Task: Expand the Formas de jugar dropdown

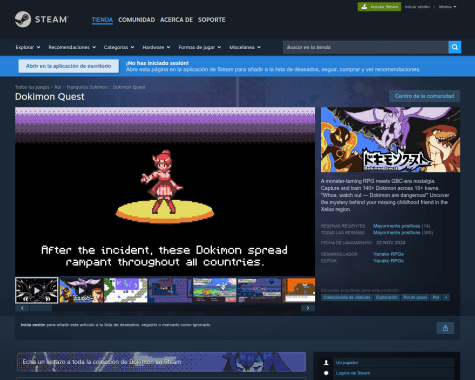Action: pos(200,47)
